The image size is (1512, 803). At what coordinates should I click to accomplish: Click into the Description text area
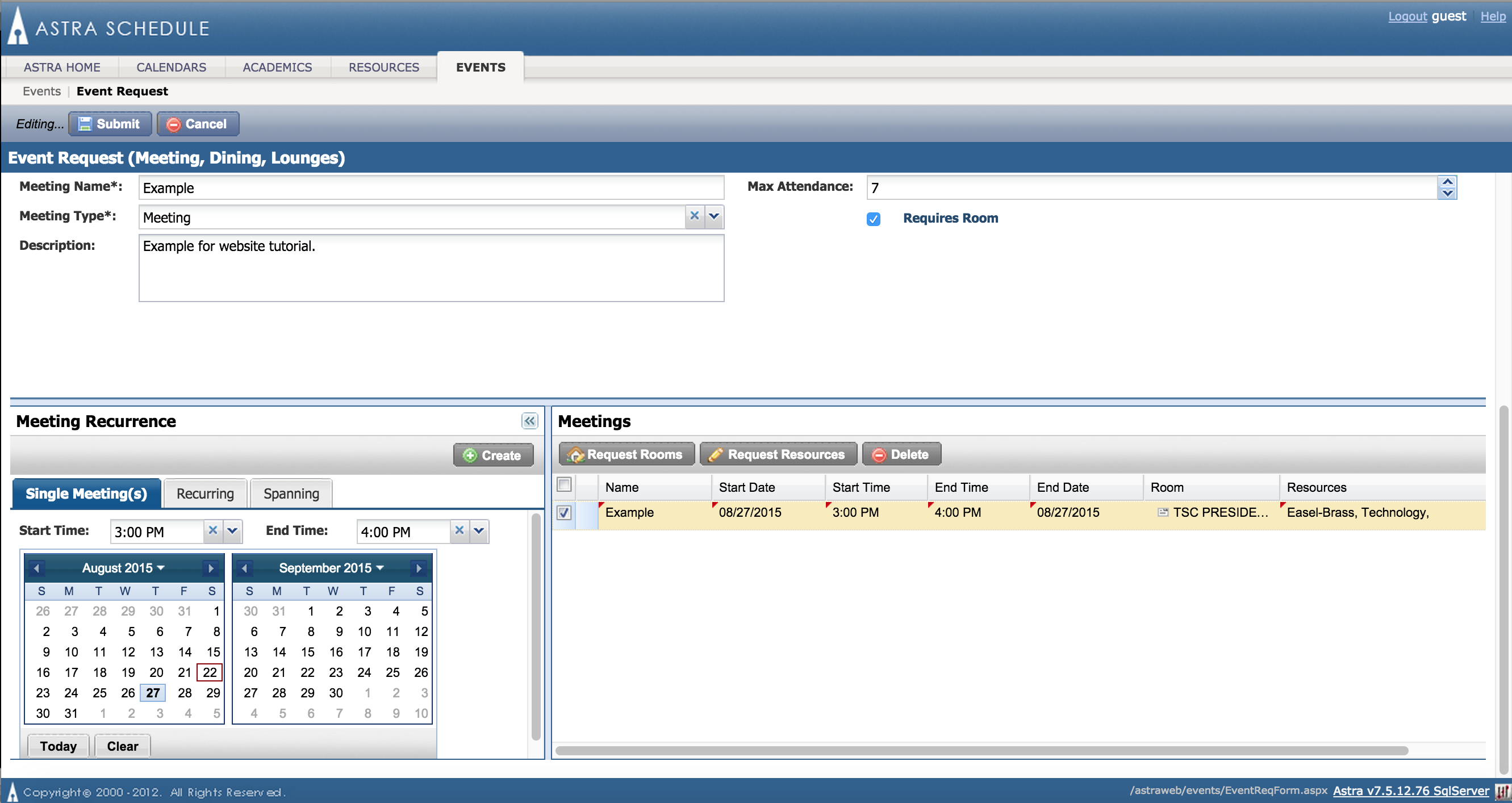(432, 267)
